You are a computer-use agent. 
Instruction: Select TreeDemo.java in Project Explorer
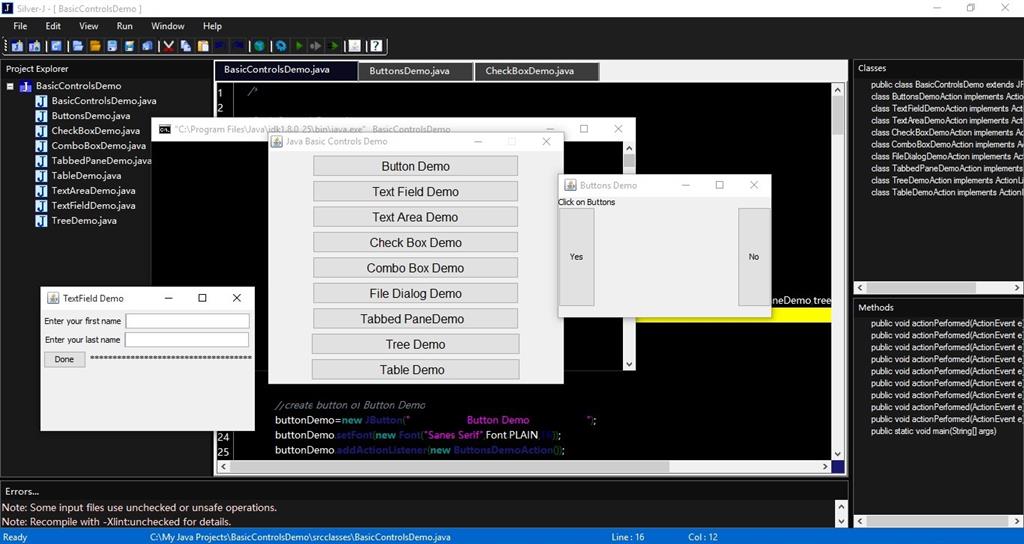84,220
